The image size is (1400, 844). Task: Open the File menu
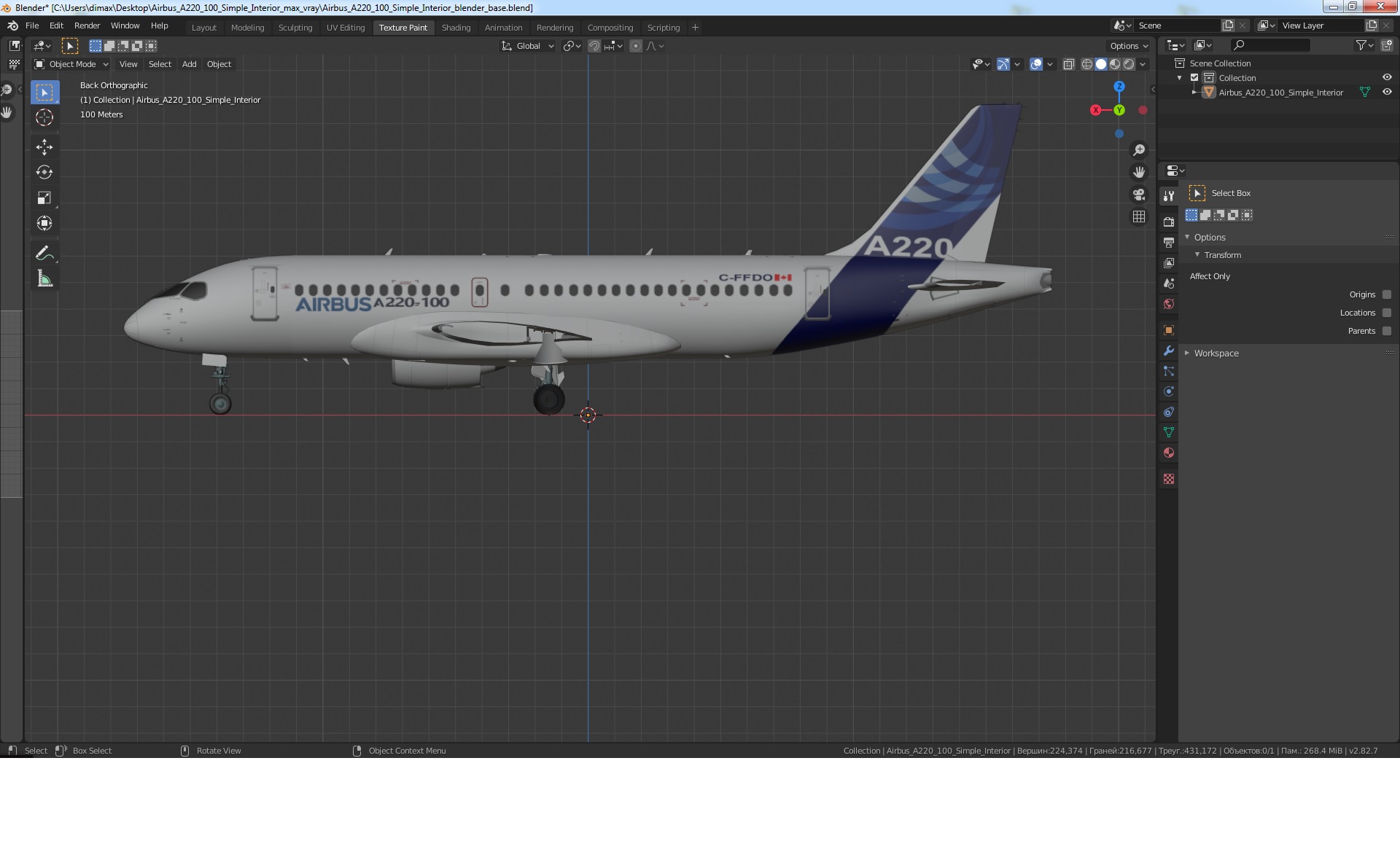[x=32, y=26]
